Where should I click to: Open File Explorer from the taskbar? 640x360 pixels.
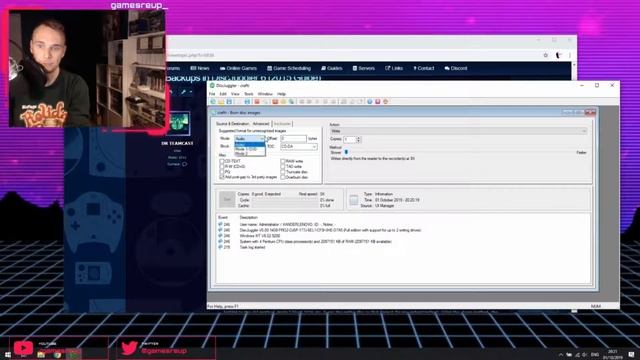[x=41, y=355]
